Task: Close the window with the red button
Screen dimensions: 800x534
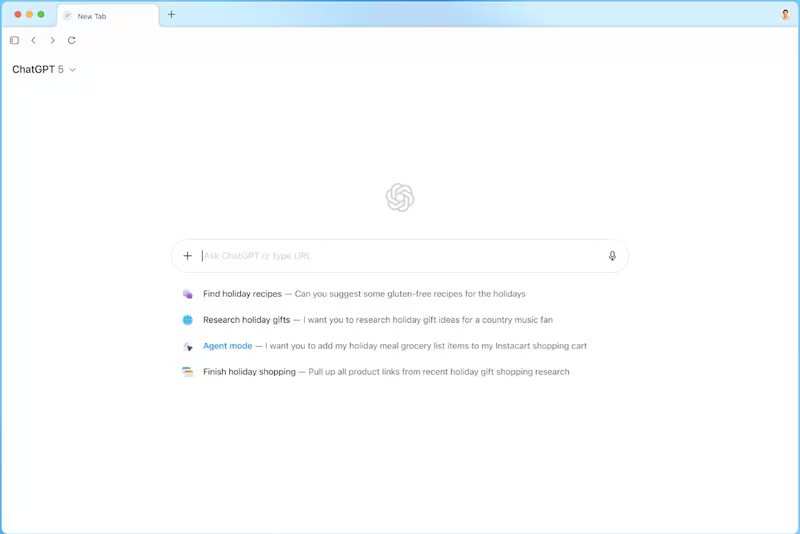Action: [18, 14]
